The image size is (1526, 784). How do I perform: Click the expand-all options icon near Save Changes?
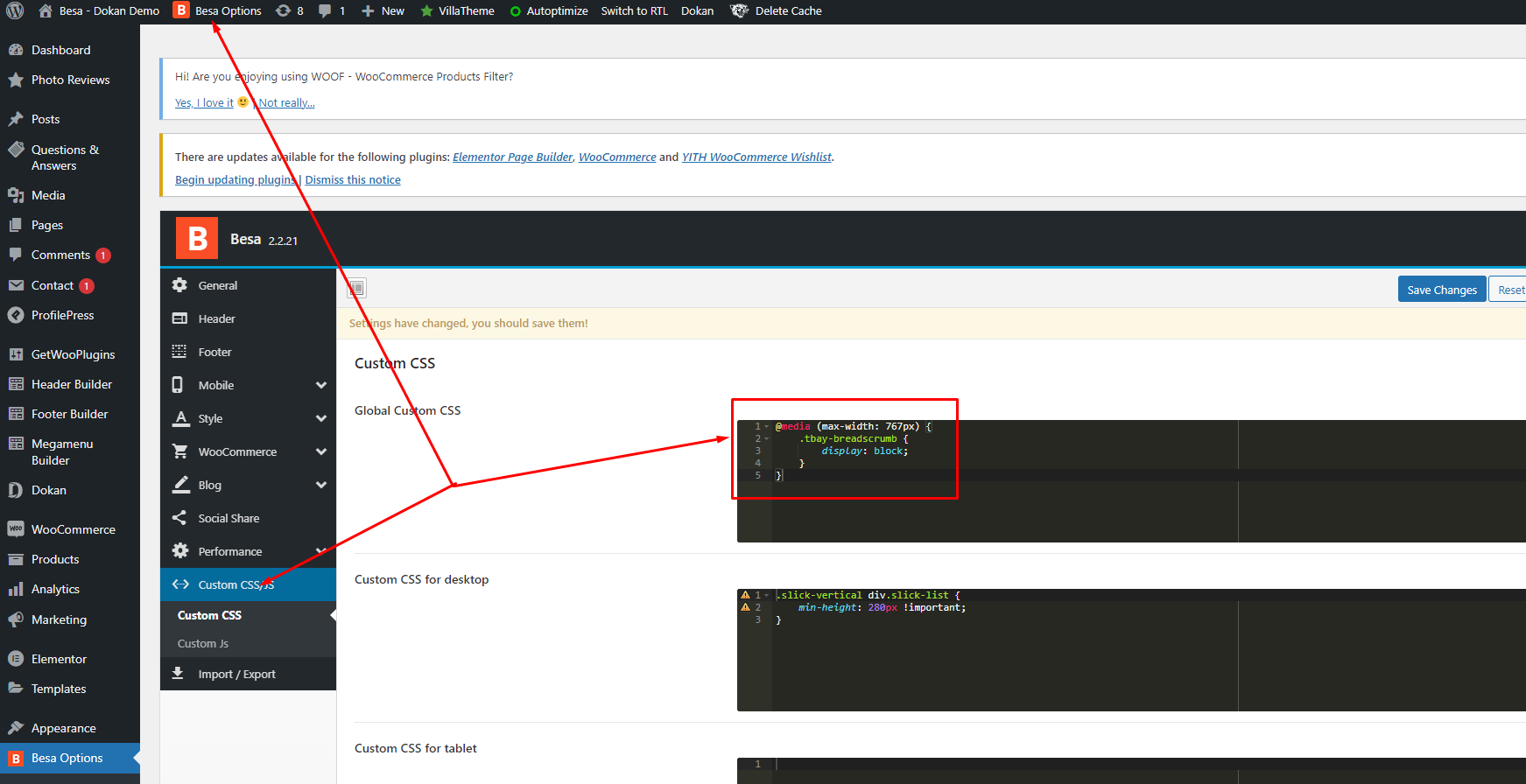(x=356, y=288)
